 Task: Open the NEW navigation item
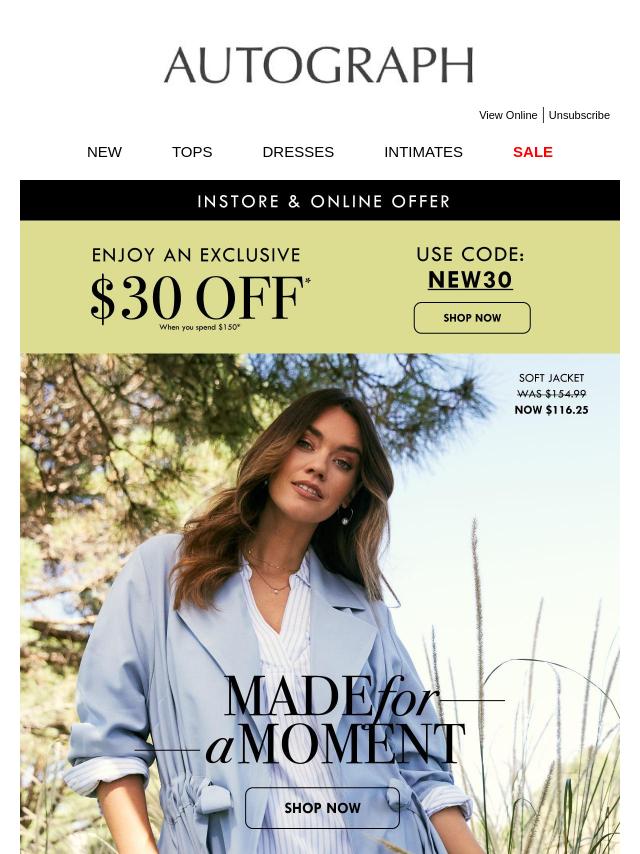pyautogui.click(x=104, y=152)
